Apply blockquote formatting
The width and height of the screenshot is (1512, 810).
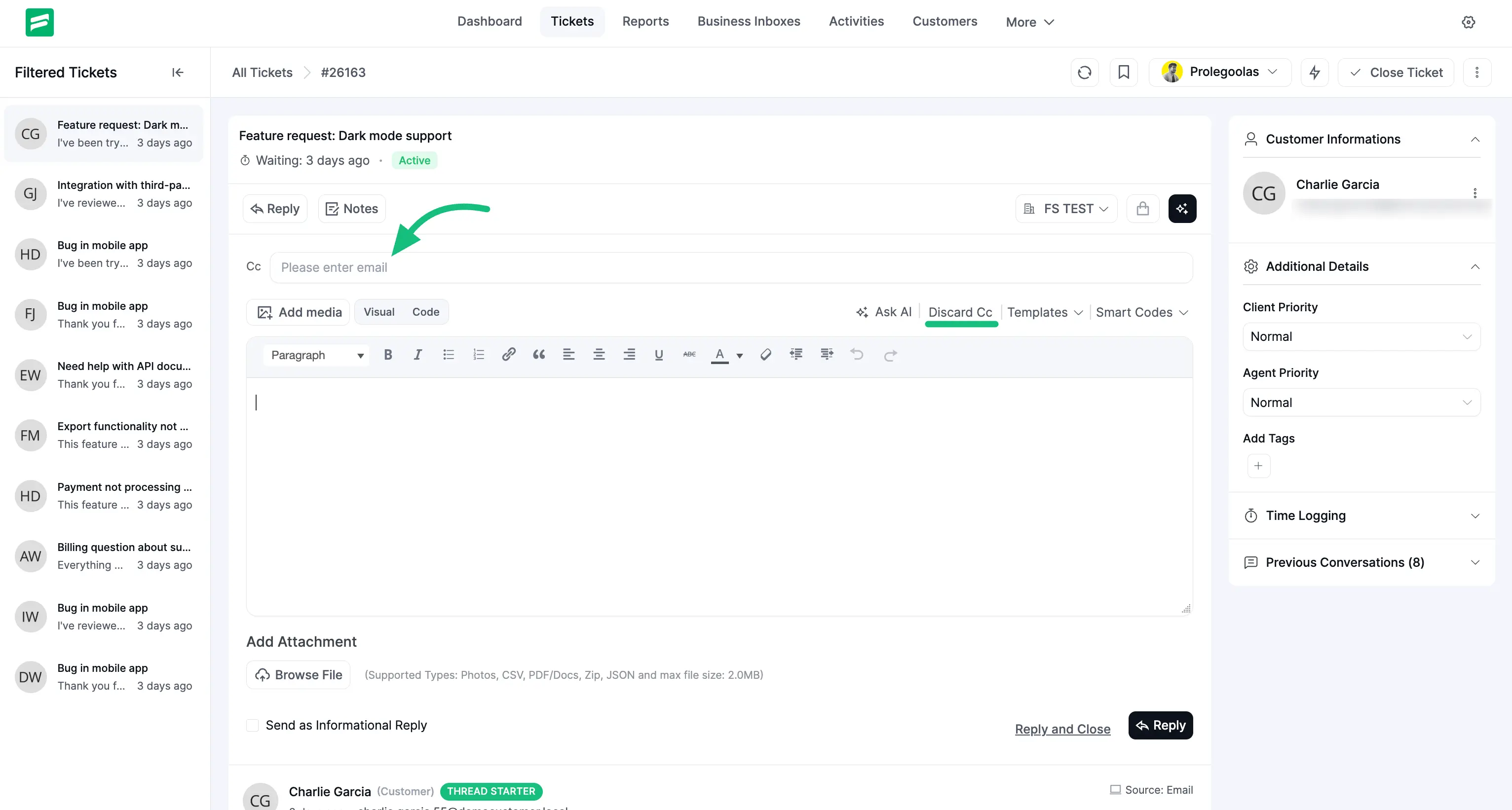538,355
